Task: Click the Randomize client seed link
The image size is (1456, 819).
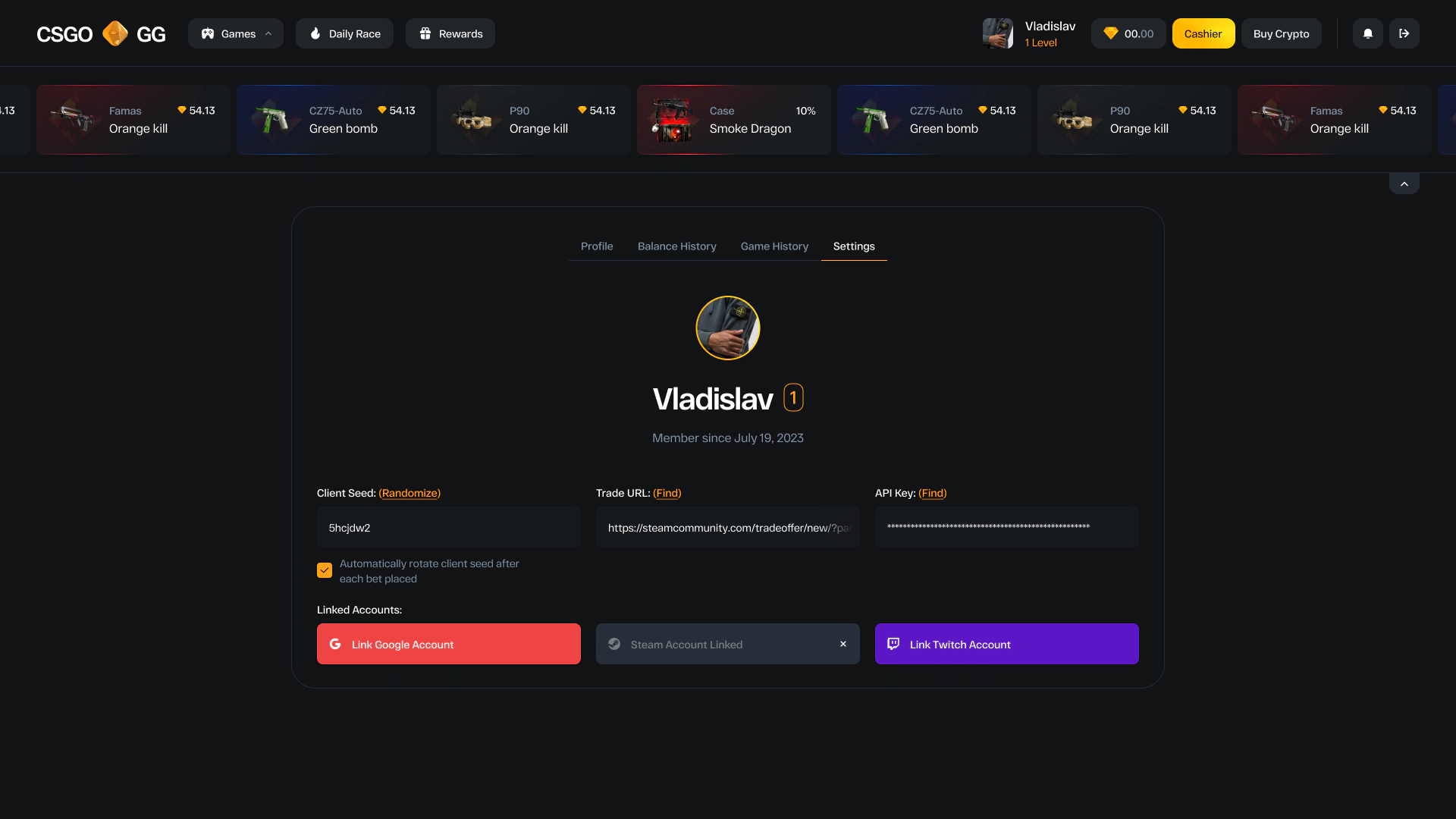Action: [x=409, y=493]
